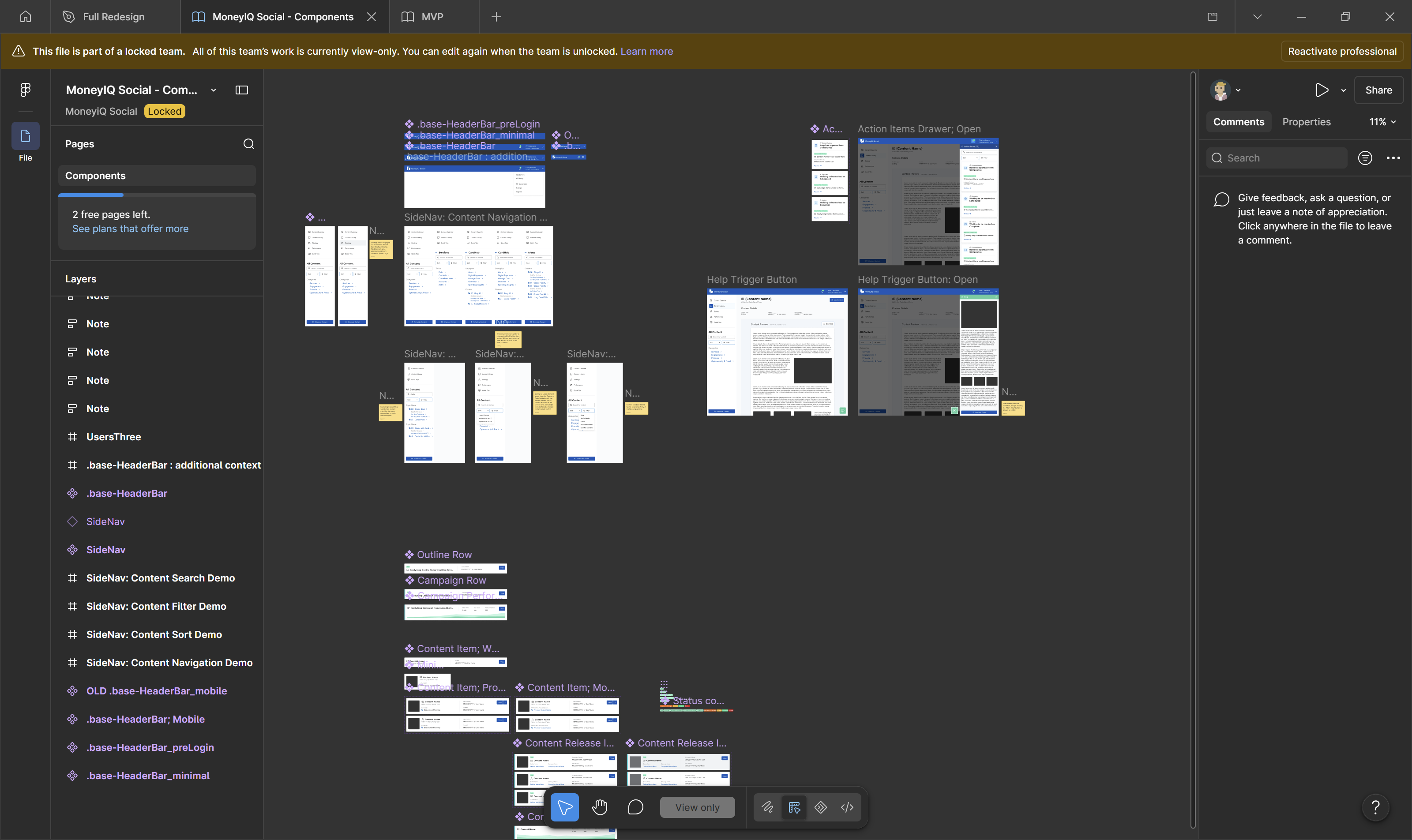Open the title bar tab list chevron
1412x840 pixels.
coord(1257,16)
